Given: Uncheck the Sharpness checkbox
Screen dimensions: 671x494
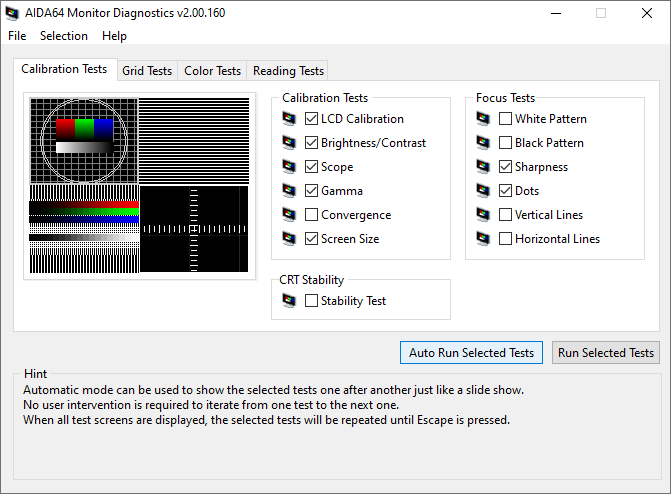Looking at the screenshot, I should [x=505, y=167].
